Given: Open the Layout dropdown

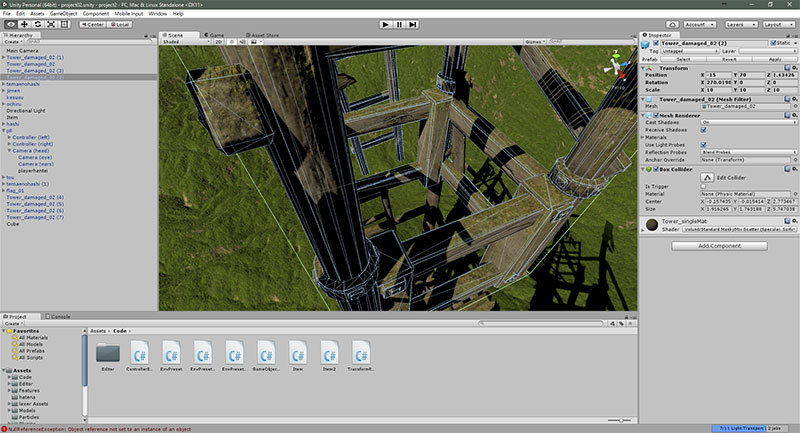Looking at the screenshot, I should (778, 24).
